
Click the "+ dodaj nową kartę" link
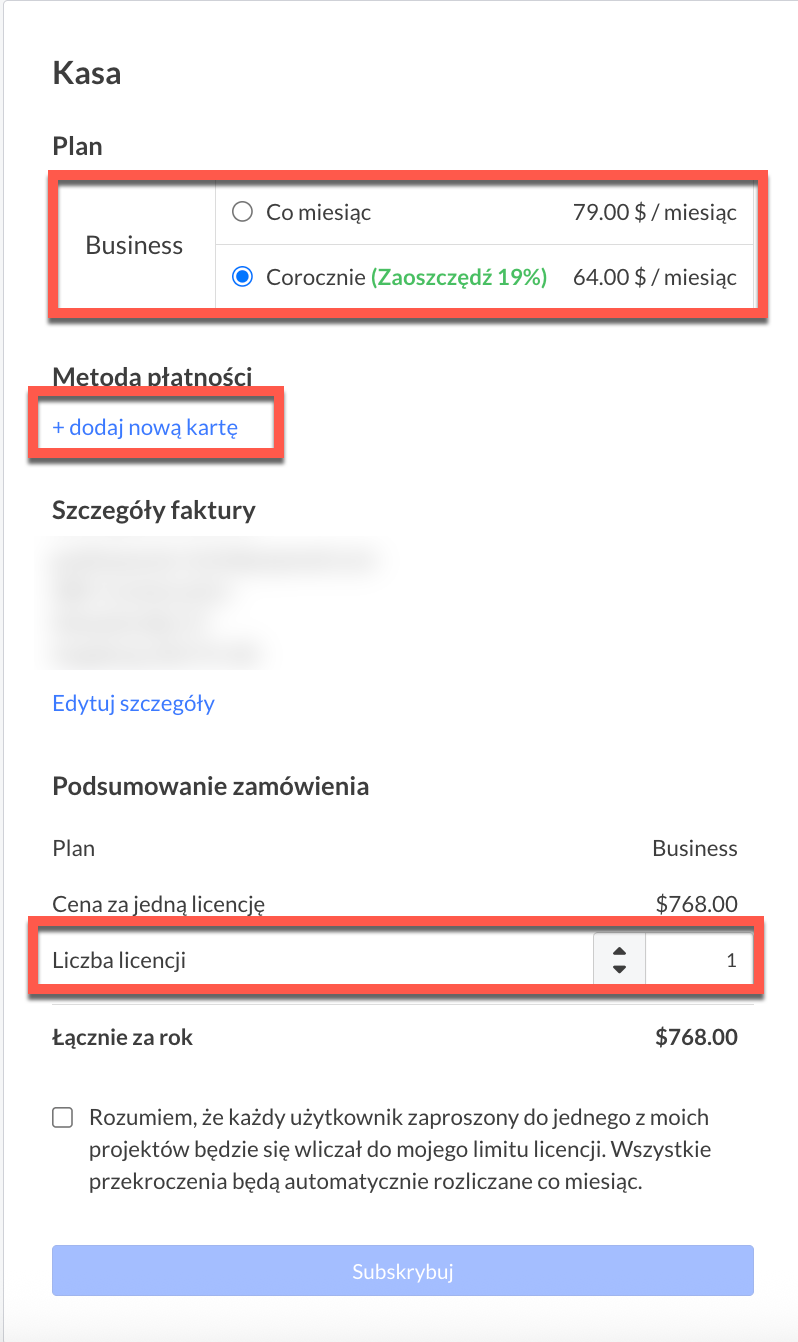click(x=145, y=428)
